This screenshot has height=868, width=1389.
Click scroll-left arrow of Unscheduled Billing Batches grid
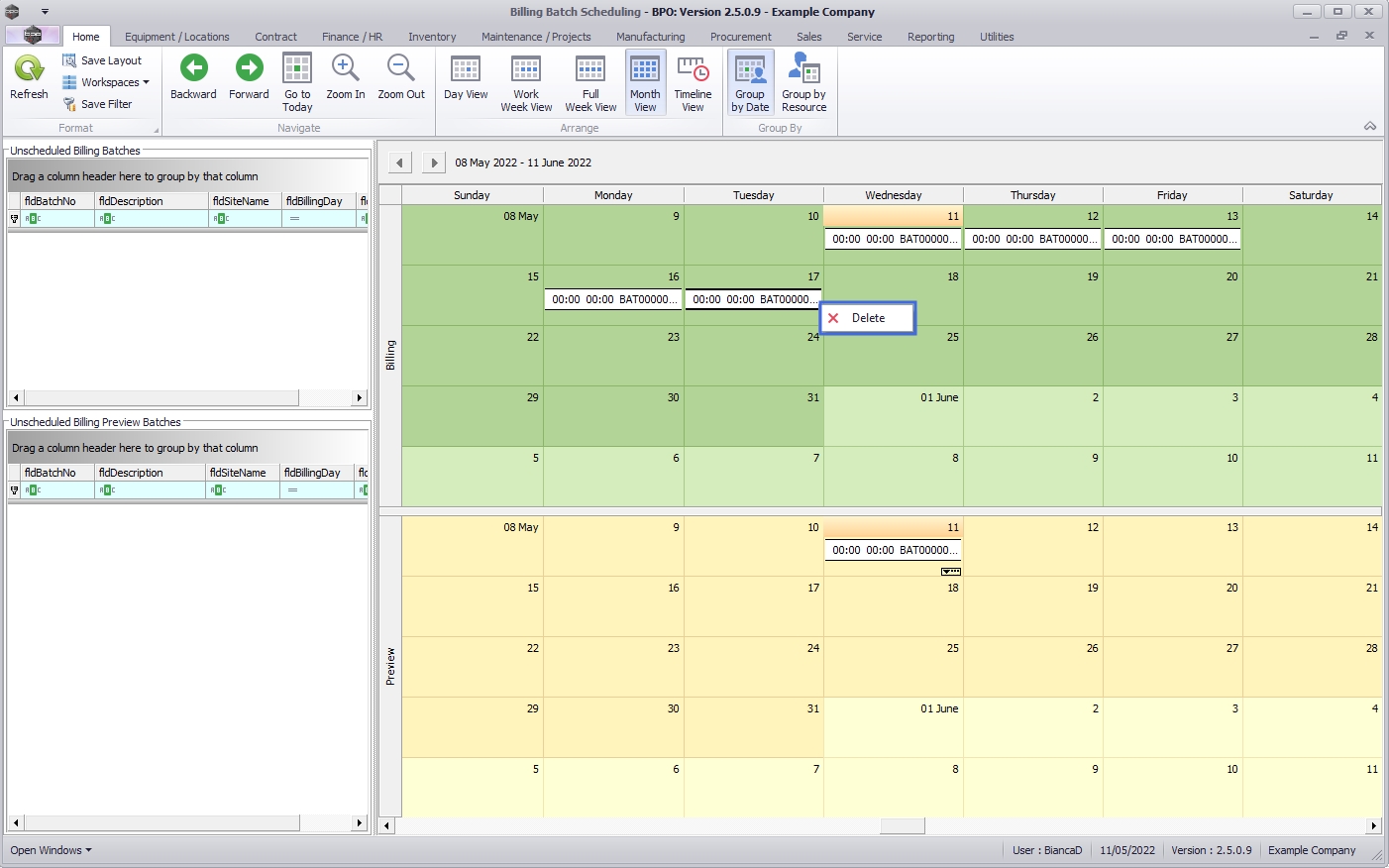tap(16, 397)
